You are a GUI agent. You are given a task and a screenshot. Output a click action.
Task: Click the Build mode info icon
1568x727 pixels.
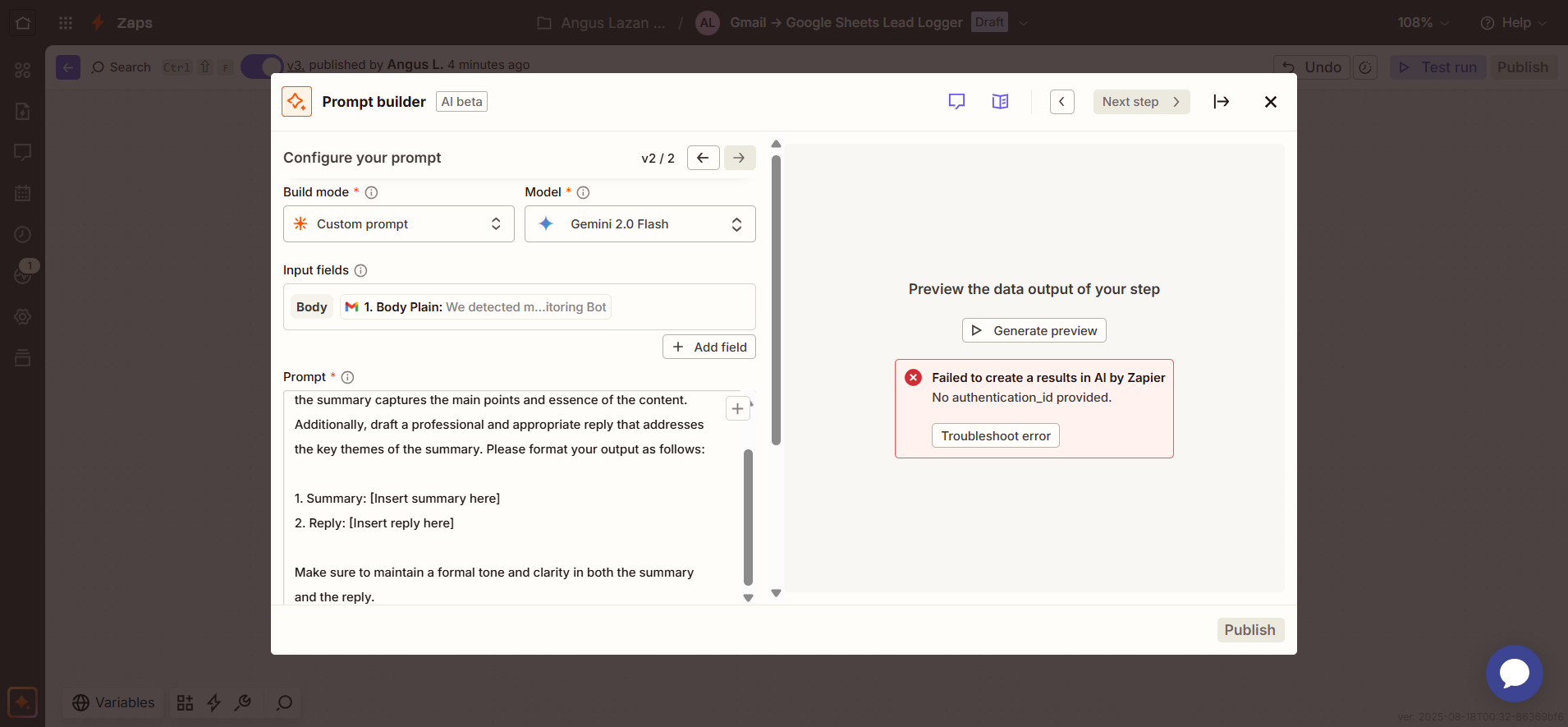pos(371,192)
